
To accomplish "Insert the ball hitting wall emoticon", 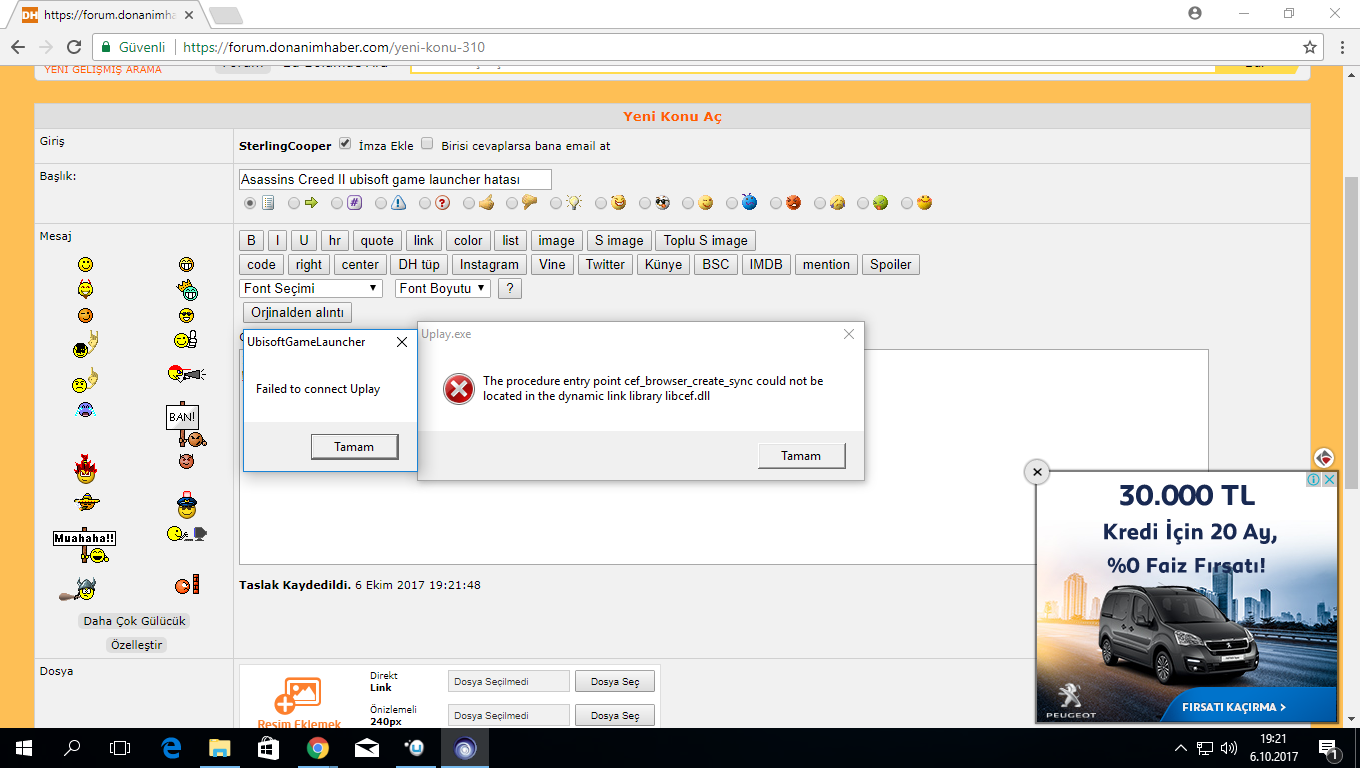I will pyautogui.click(x=187, y=585).
